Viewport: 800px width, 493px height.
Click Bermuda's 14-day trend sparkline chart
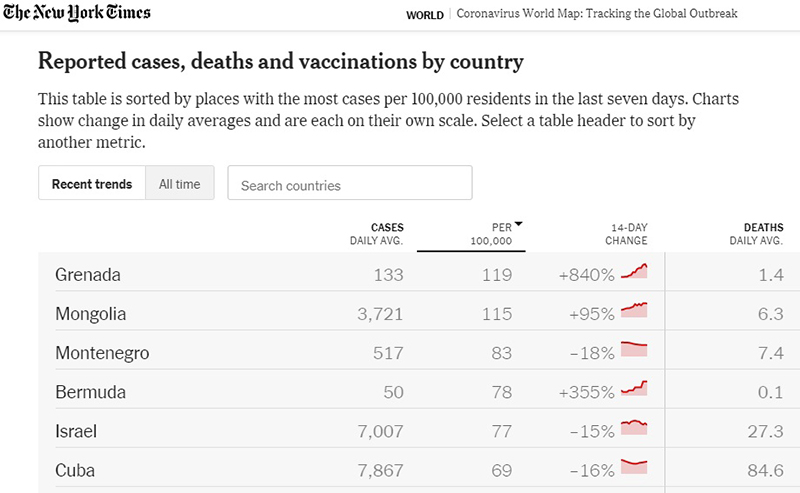coord(634,389)
